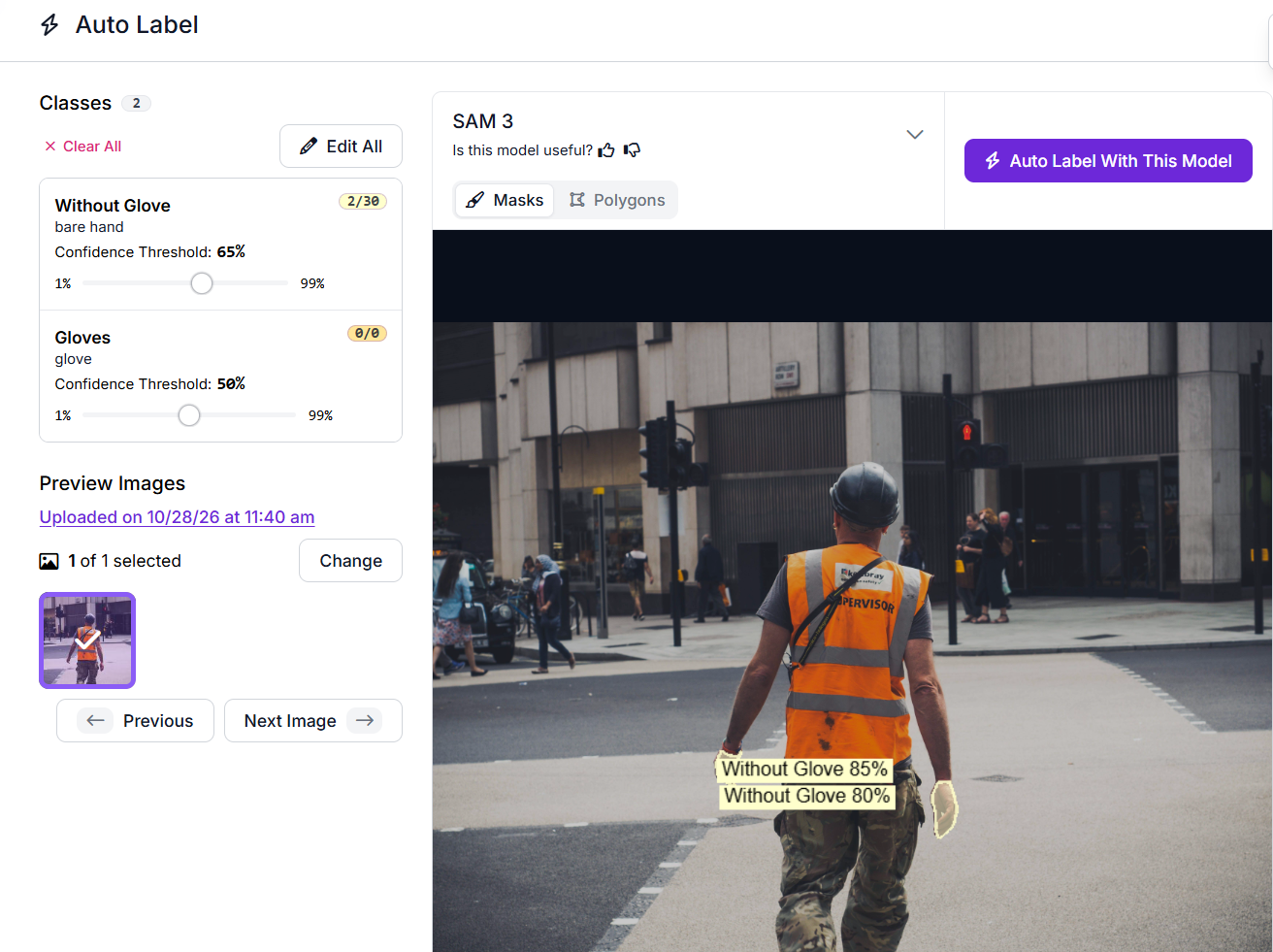This screenshot has height=952, width=1273.
Task: Click the Without Glove 2/30 count badge
Action: click(363, 202)
